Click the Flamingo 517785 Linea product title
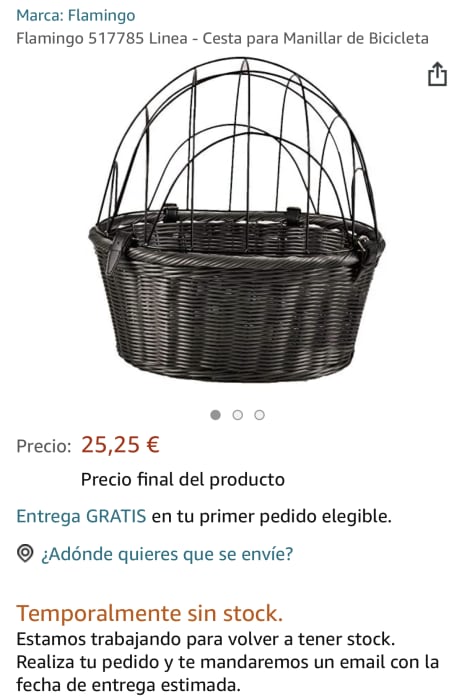The image size is (475, 696). click(x=222, y=39)
